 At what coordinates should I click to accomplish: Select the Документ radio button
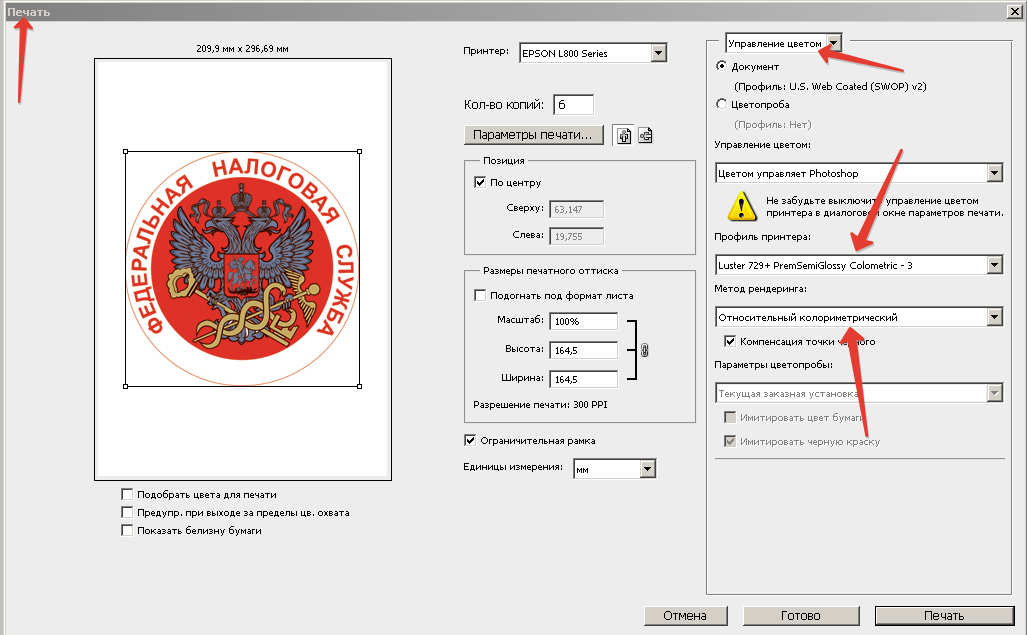[x=721, y=66]
